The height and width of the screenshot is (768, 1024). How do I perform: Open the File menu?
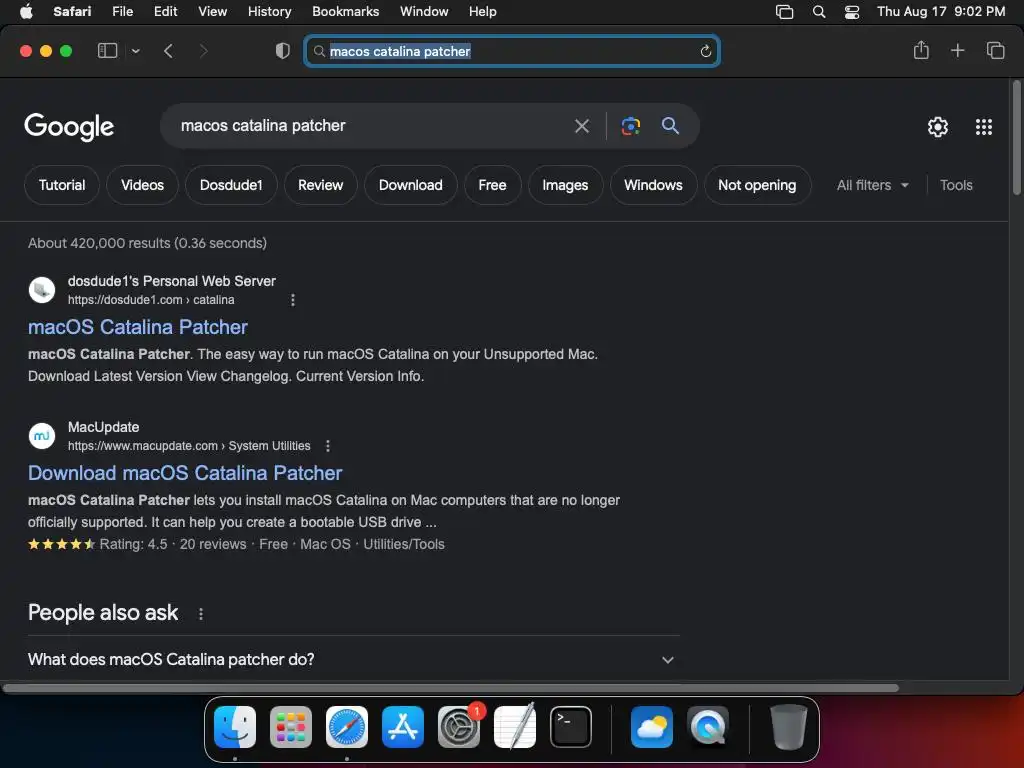(122, 11)
